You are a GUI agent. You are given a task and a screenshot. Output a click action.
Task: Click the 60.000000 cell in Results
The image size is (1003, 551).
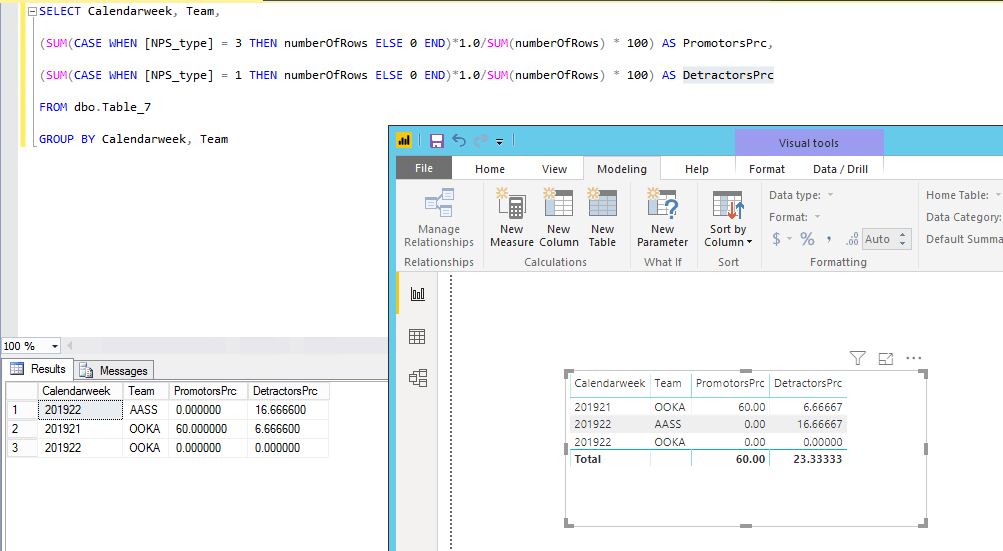tap(208, 429)
